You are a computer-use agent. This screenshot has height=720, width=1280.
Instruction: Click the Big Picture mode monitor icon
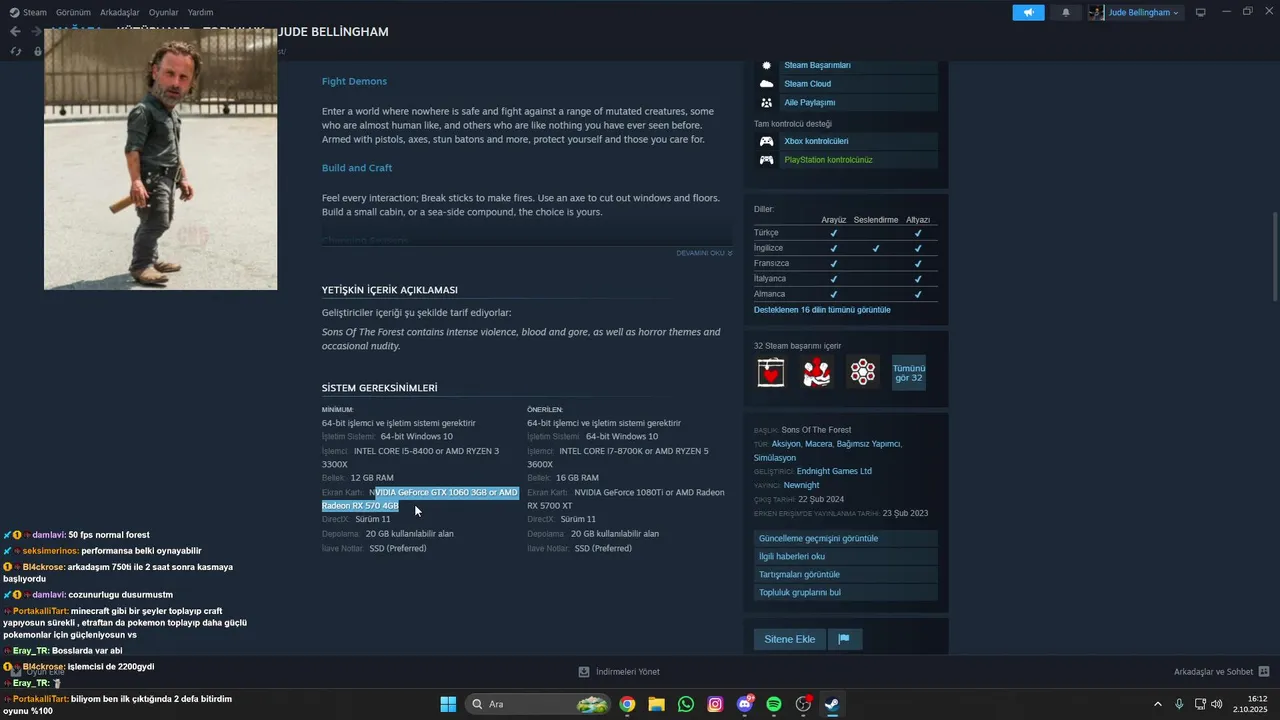1201,12
